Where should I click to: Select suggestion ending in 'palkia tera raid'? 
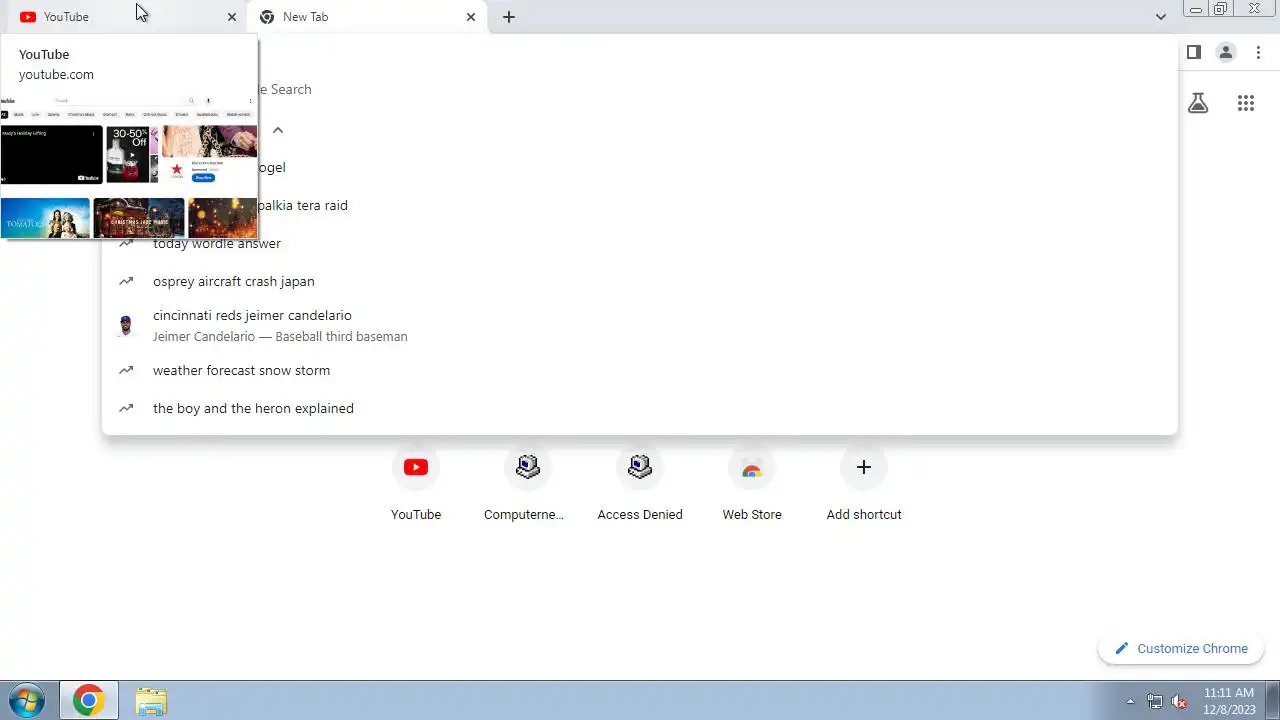(640, 205)
